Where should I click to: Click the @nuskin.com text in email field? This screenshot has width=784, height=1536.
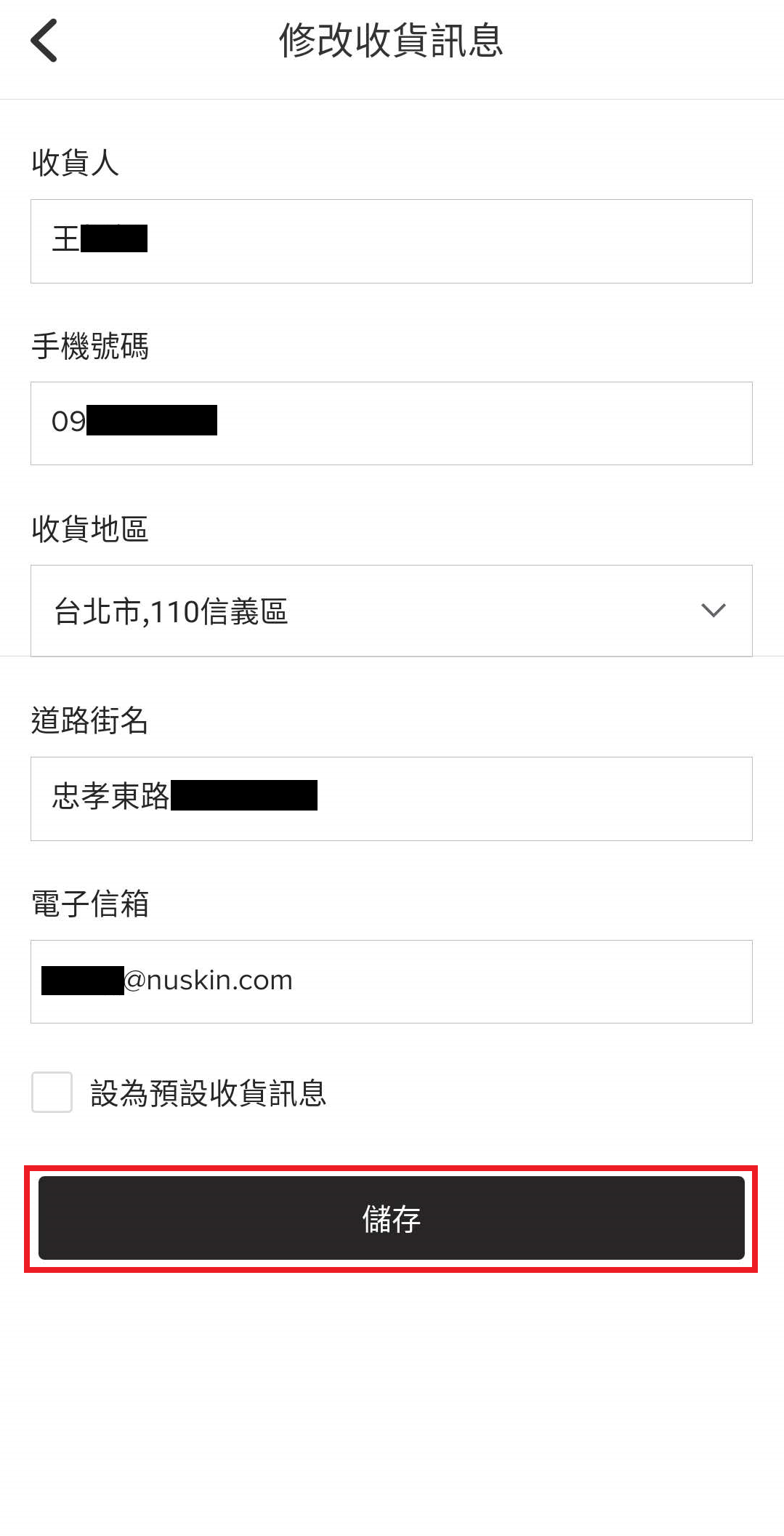click(209, 981)
